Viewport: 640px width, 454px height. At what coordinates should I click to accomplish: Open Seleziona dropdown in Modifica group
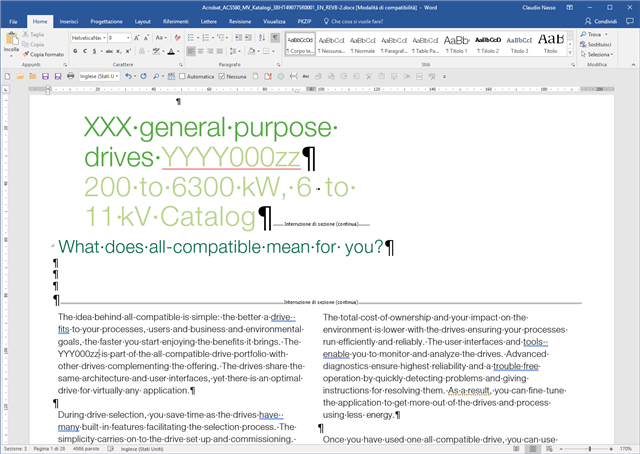pos(597,54)
